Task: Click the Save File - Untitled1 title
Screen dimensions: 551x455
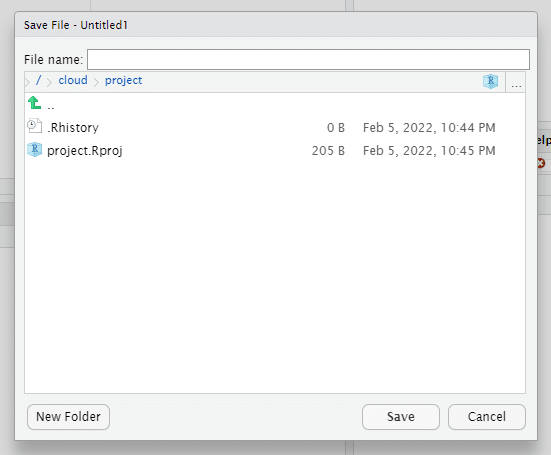Action: coord(76,25)
